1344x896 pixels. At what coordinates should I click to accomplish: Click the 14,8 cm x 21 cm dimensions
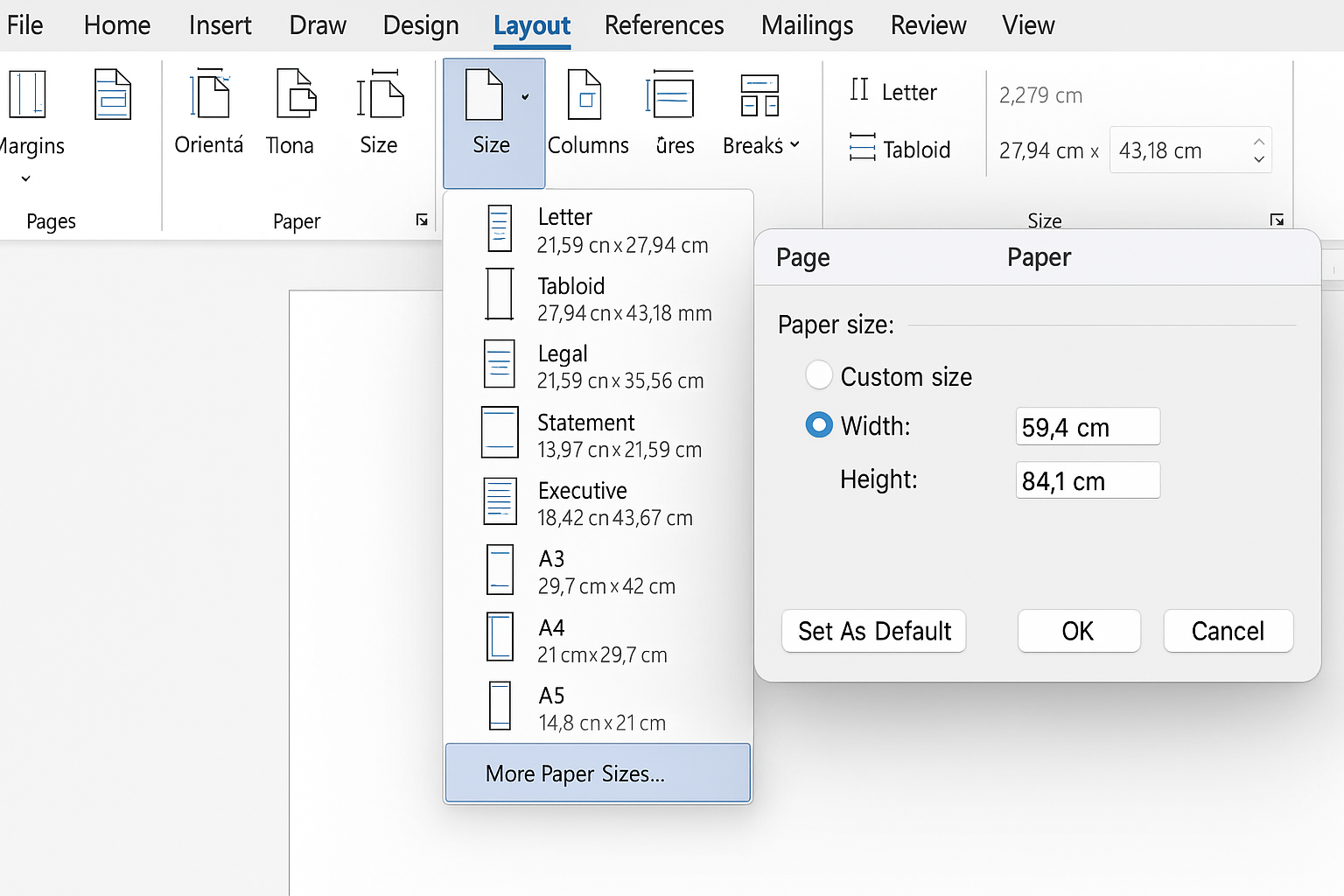pyautogui.click(x=602, y=723)
